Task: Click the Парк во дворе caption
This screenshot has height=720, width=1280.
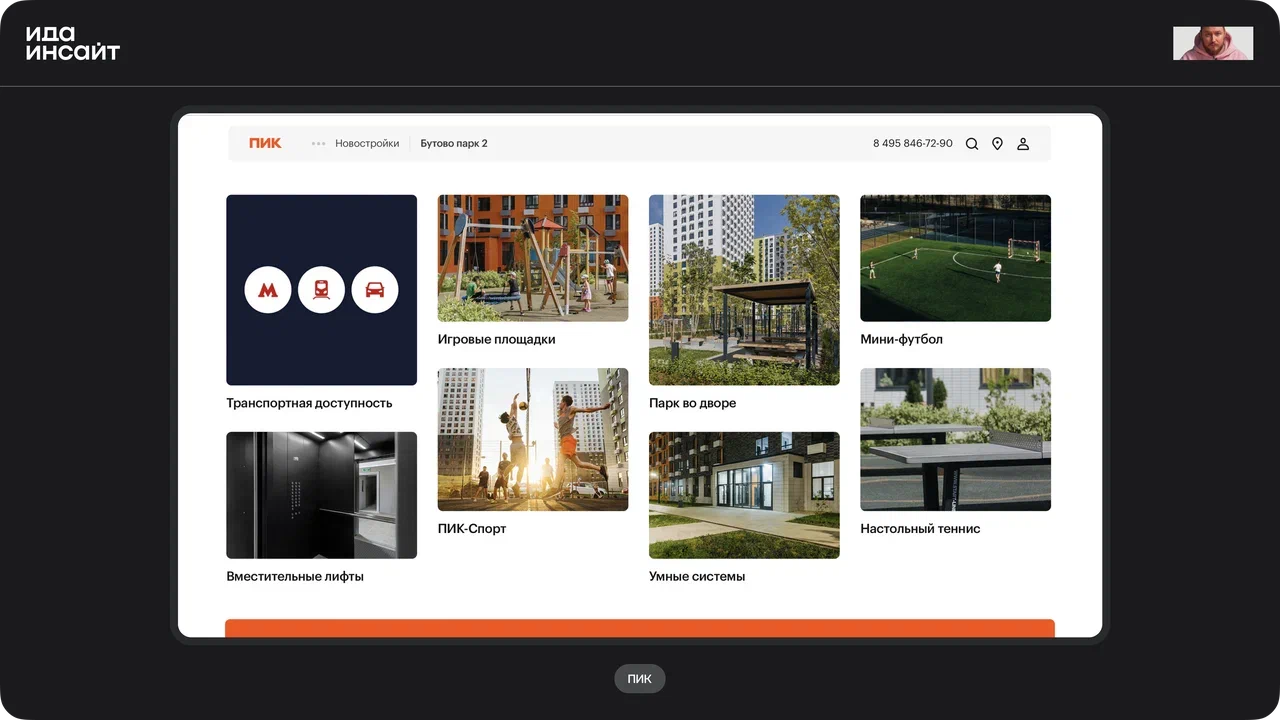Action: [692, 403]
